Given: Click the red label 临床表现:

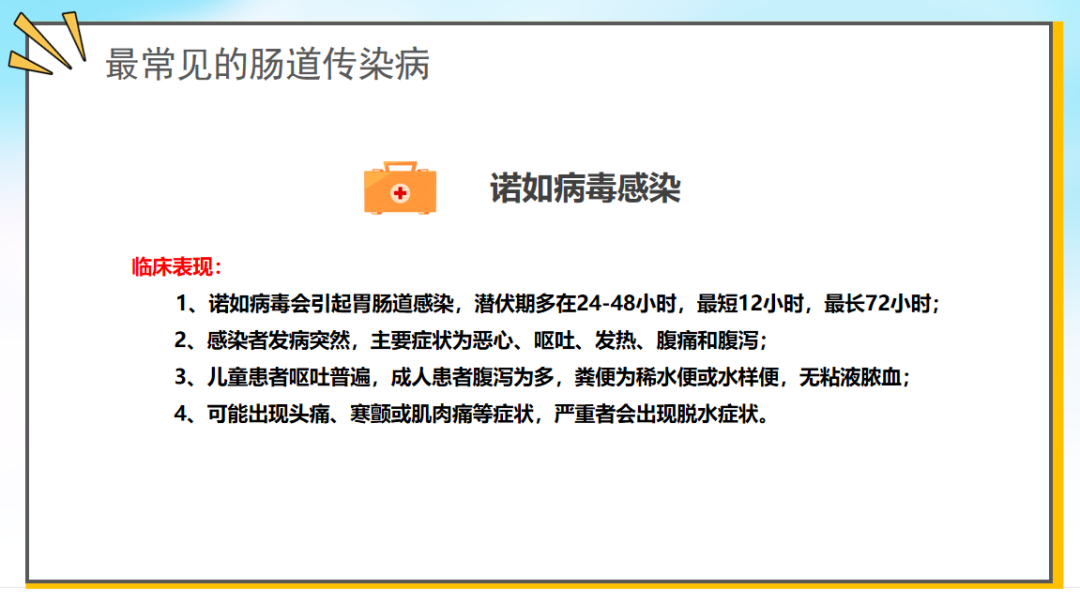Looking at the screenshot, I should pos(177,267).
